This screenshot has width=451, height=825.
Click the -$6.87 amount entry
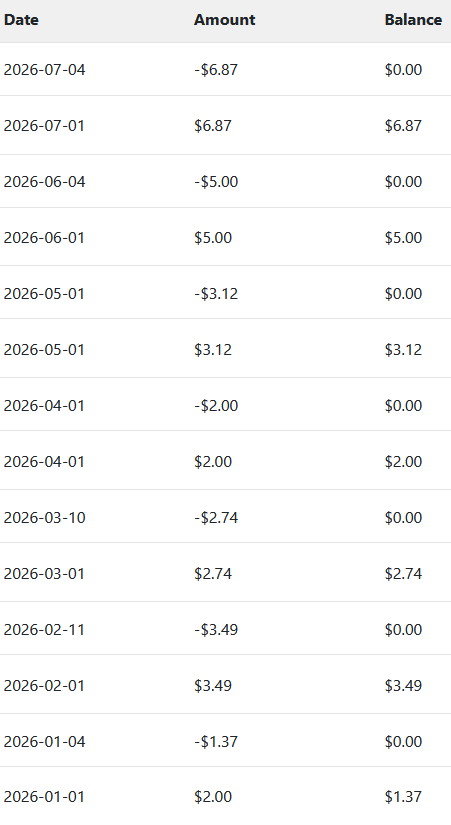click(216, 69)
